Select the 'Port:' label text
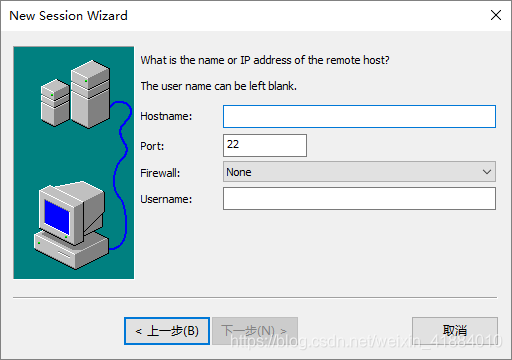Screen dimensions: 512x360 [x=152, y=146]
